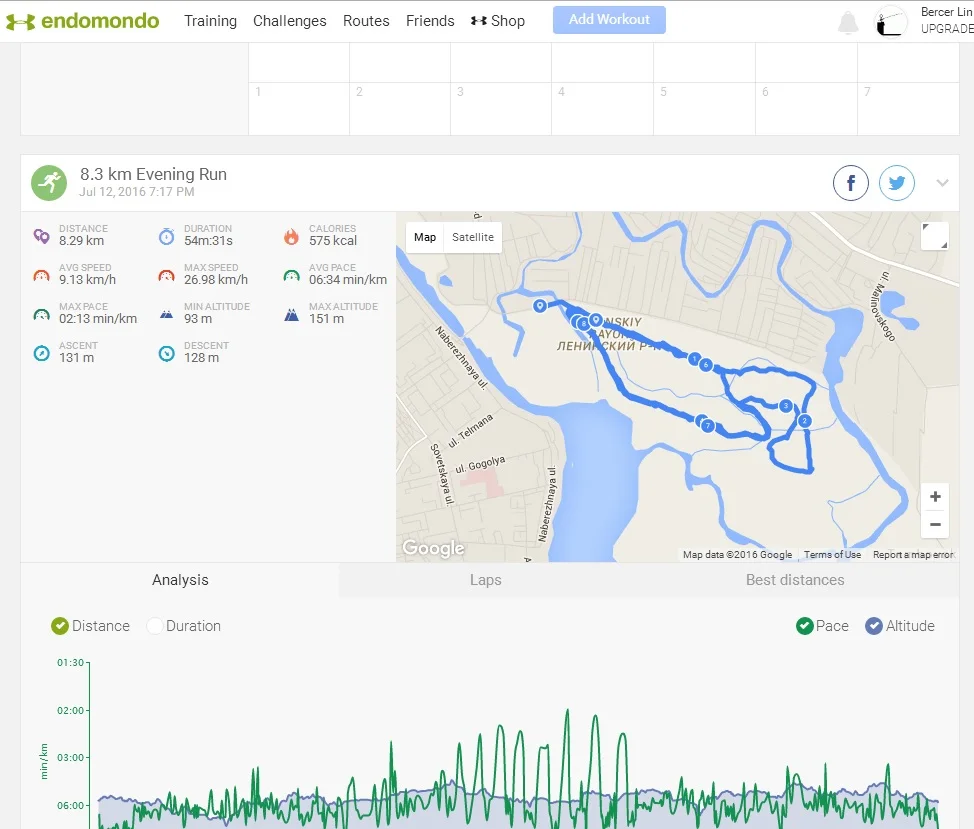Zoom in on the map
This screenshot has width=974, height=829.
(935, 497)
